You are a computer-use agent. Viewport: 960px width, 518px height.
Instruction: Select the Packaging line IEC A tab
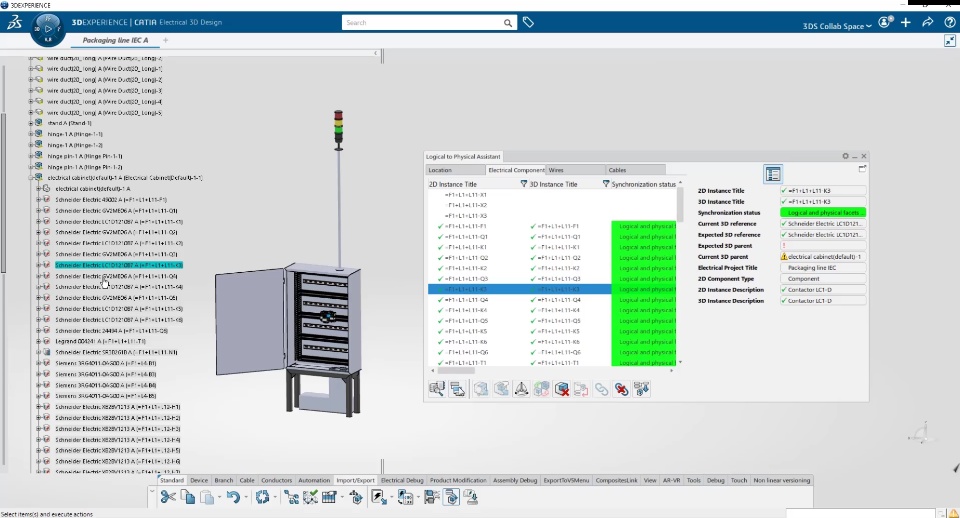[115, 40]
